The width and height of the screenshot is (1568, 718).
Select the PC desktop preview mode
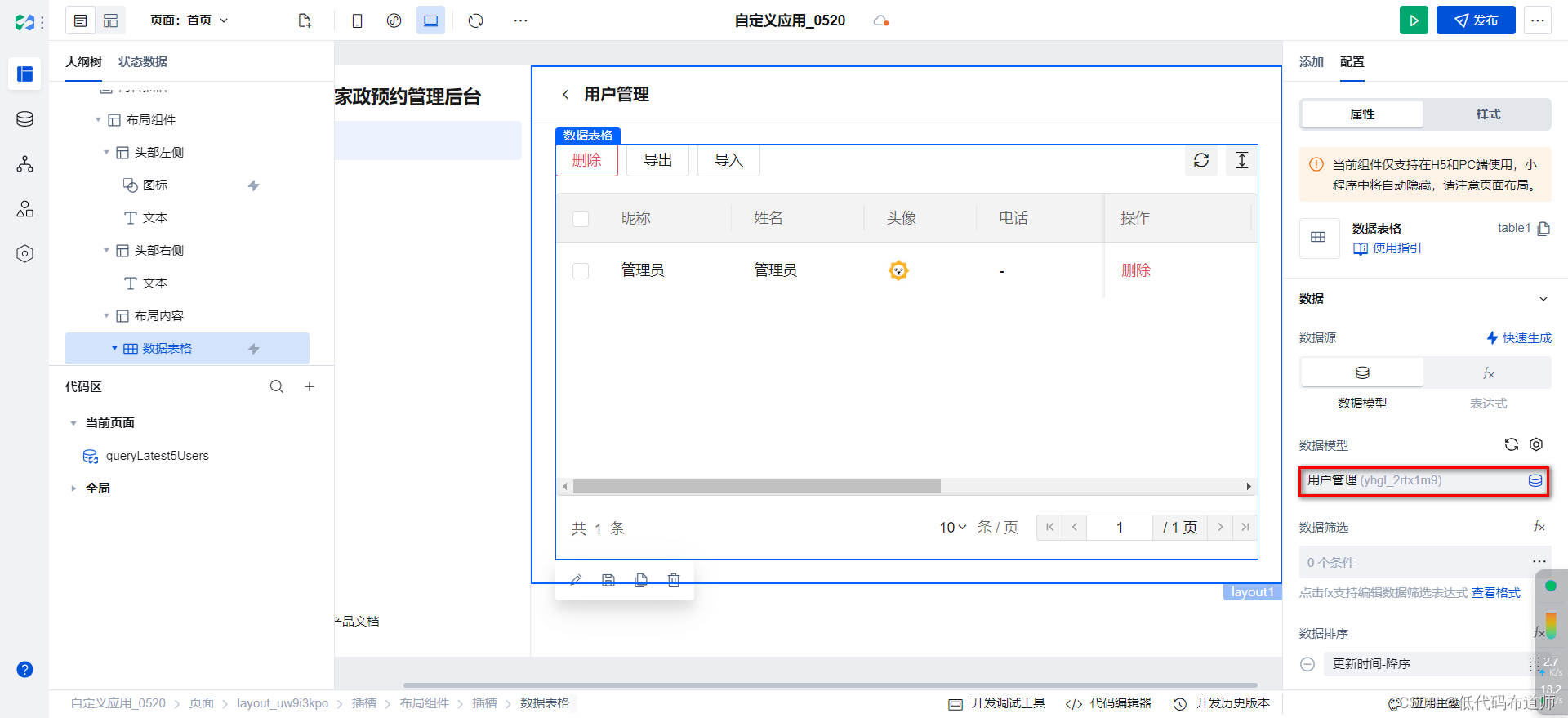pyautogui.click(x=430, y=20)
